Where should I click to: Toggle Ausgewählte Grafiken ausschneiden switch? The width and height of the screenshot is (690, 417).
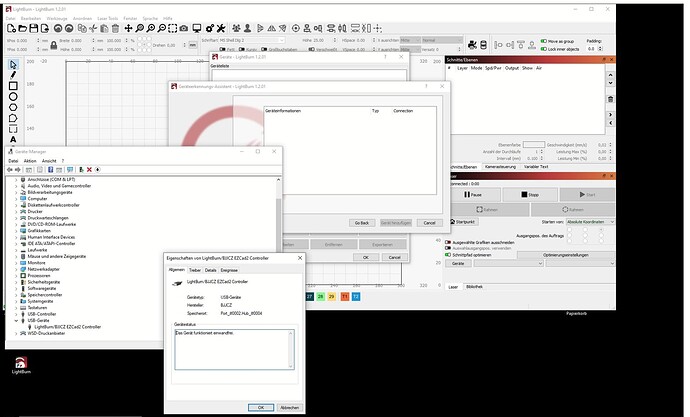tap(448, 242)
